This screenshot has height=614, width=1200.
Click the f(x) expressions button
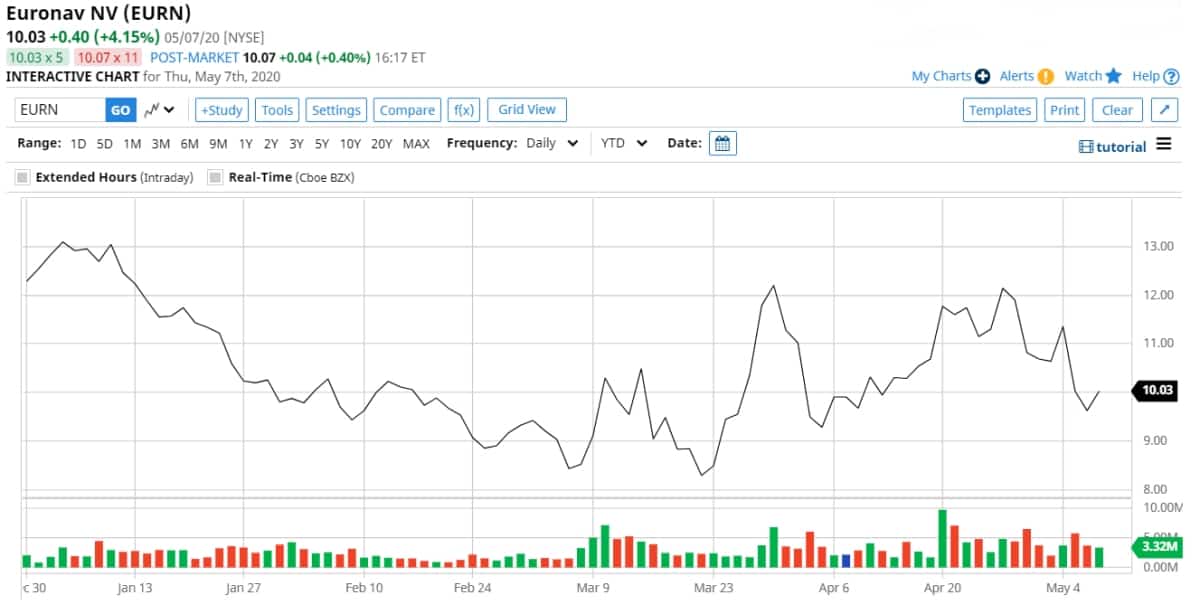tap(463, 110)
